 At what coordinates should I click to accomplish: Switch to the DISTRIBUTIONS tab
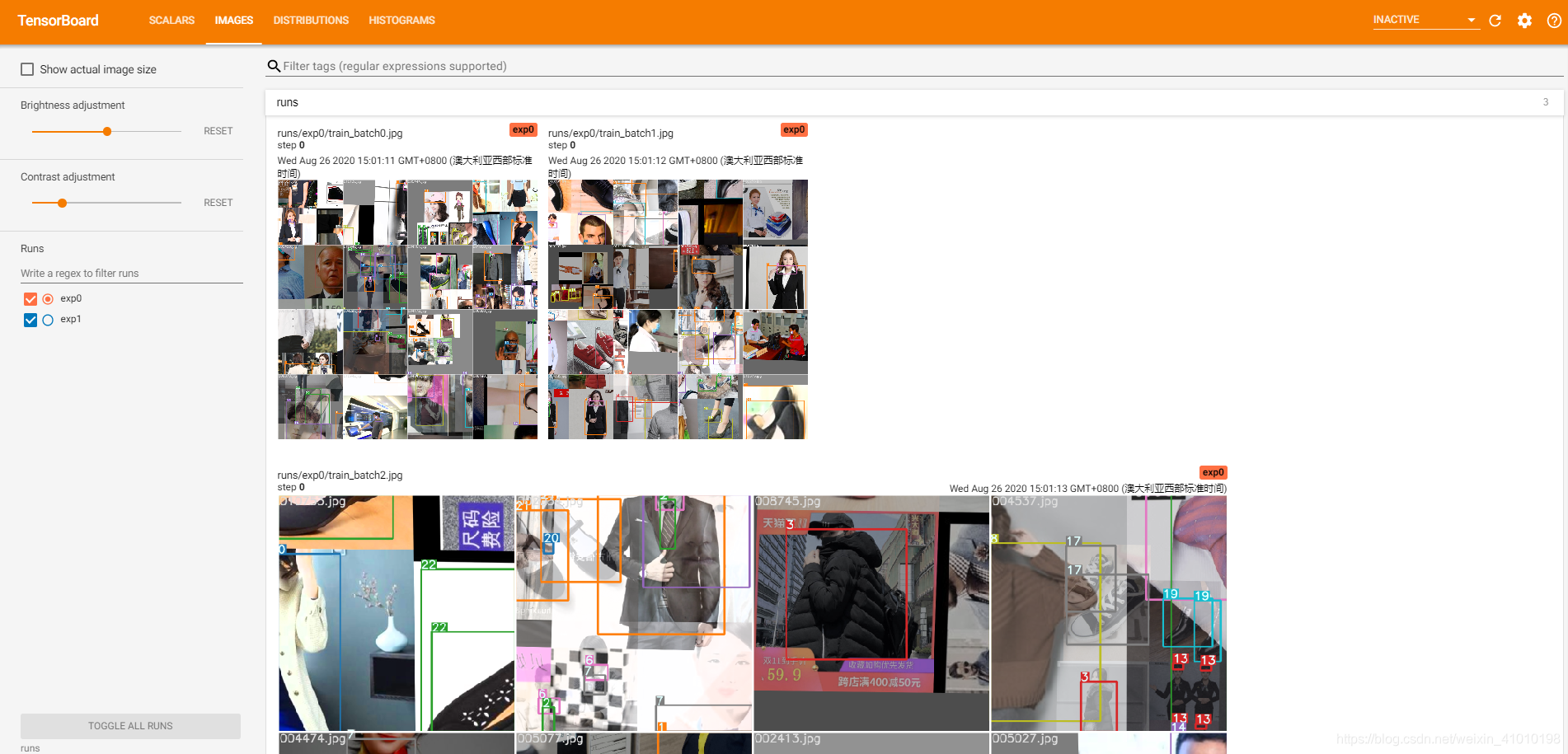tap(311, 21)
